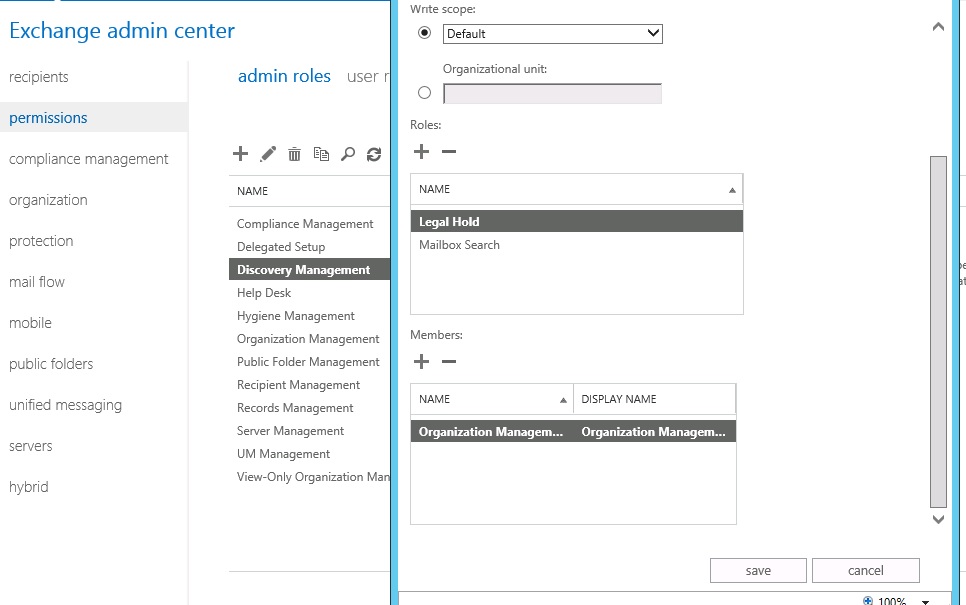This screenshot has width=966, height=605.
Task: Switch to the user roles tab
Action: 368,76
